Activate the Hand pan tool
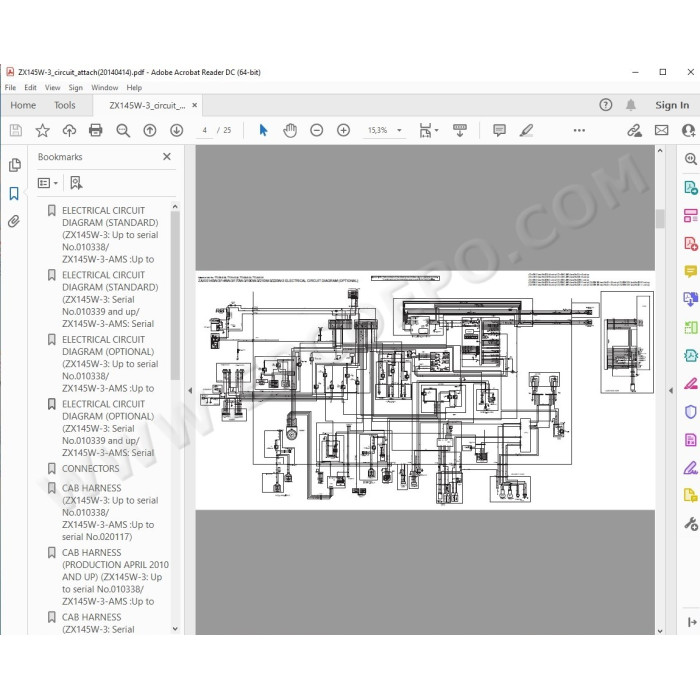 pyautogui.click(x=290, y=130)
